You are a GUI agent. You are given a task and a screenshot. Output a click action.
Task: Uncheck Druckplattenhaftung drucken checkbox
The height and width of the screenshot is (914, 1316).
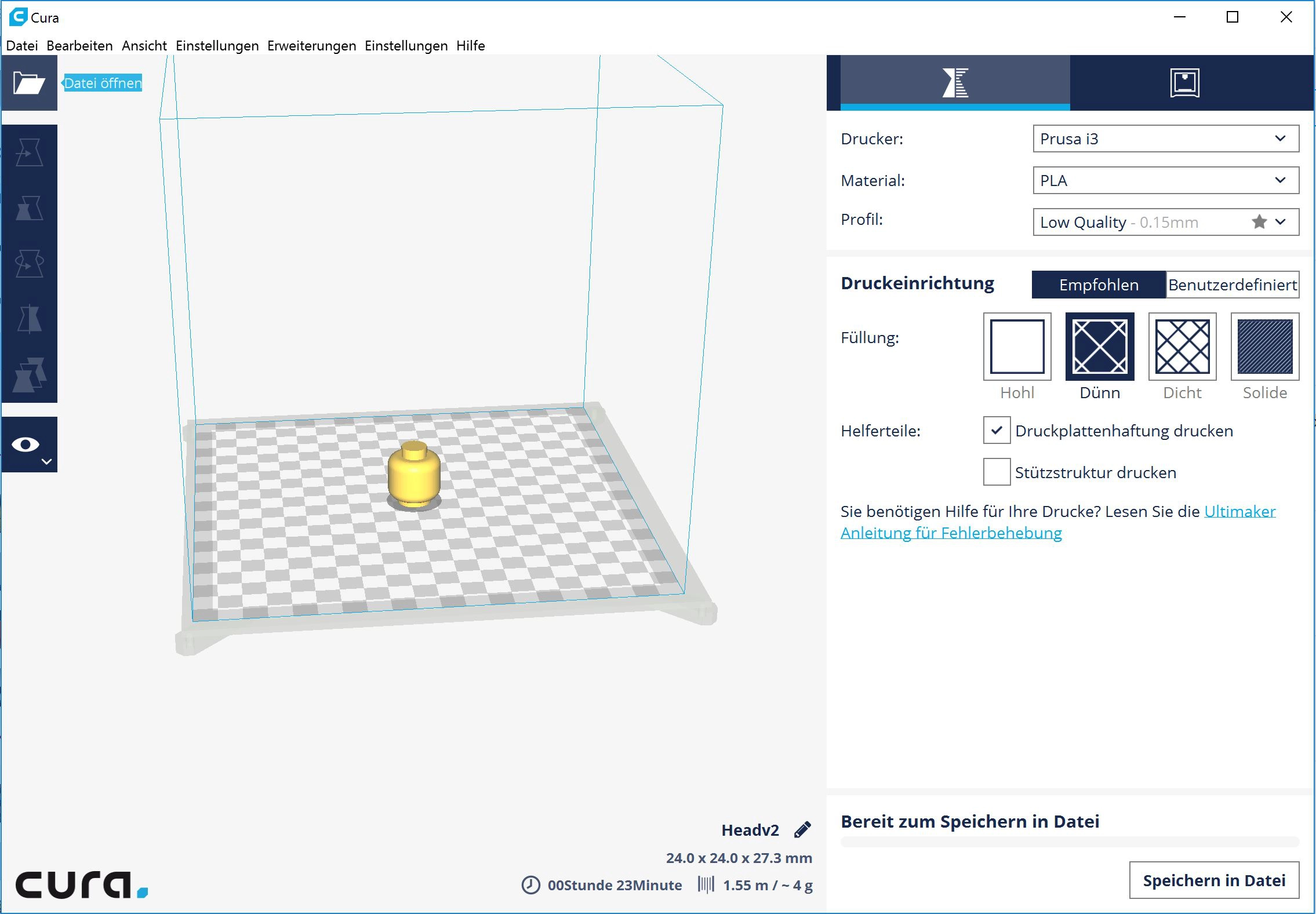click(x=997, y=431)
